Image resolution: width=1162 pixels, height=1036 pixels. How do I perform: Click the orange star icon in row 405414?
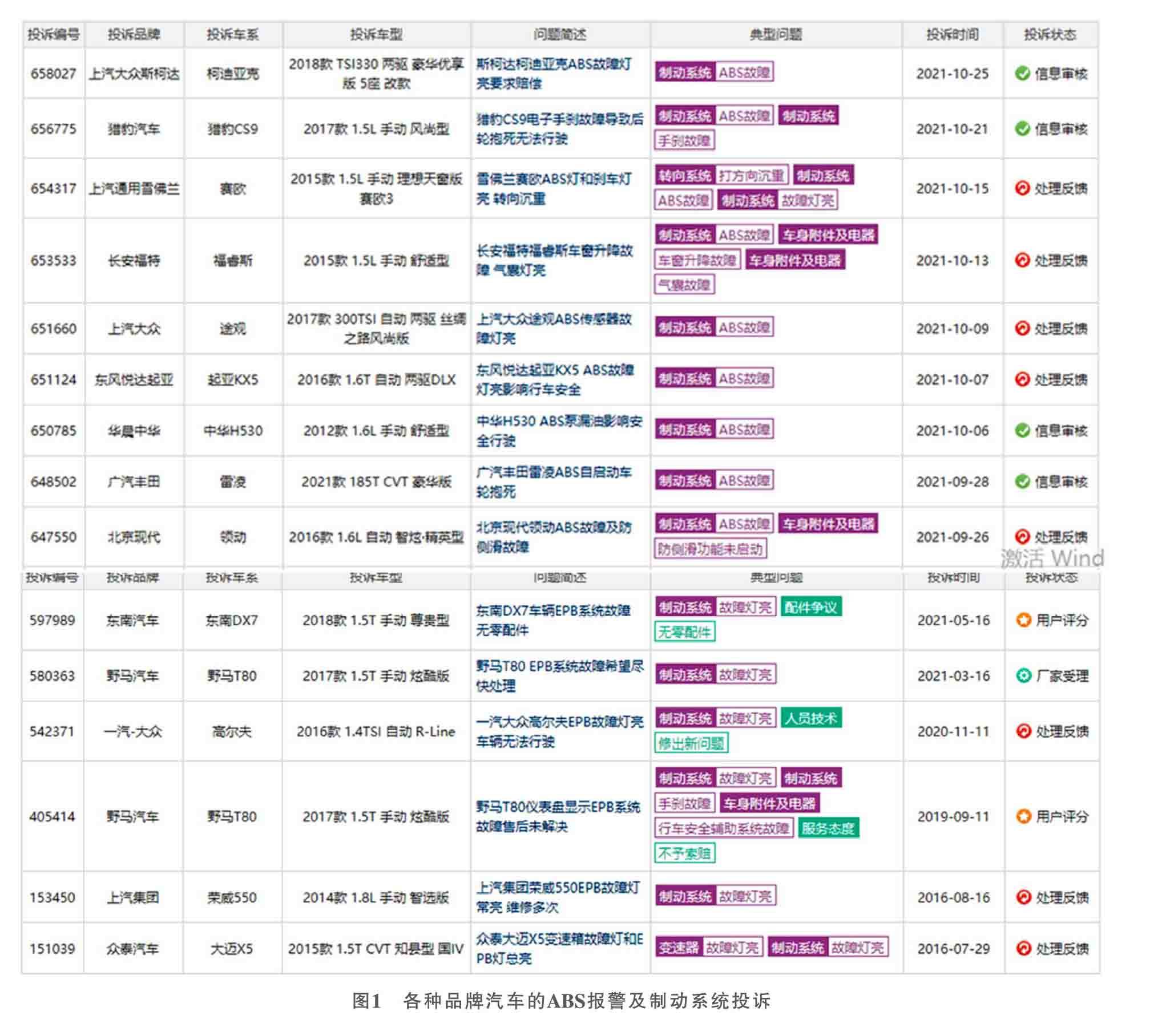(x=1023, y=816)
